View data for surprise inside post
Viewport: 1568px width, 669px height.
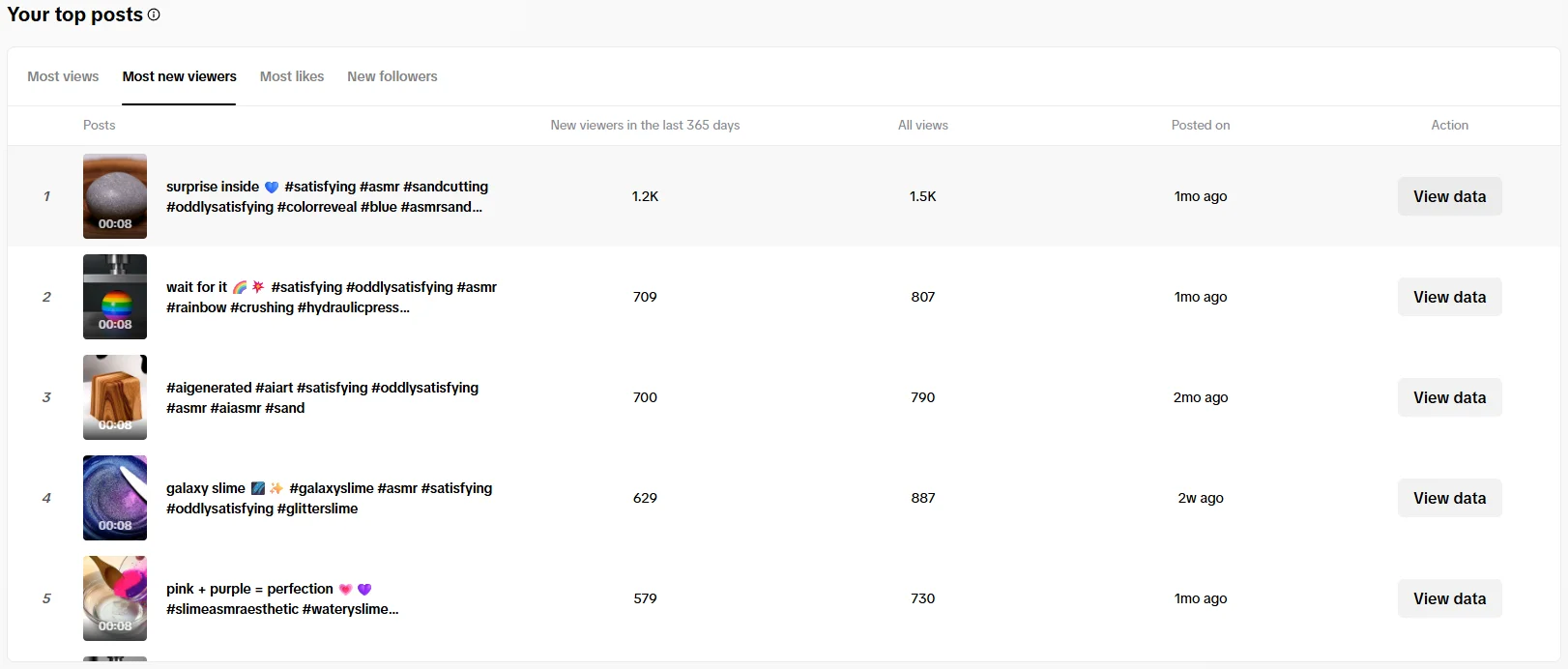click(1449, 196)
